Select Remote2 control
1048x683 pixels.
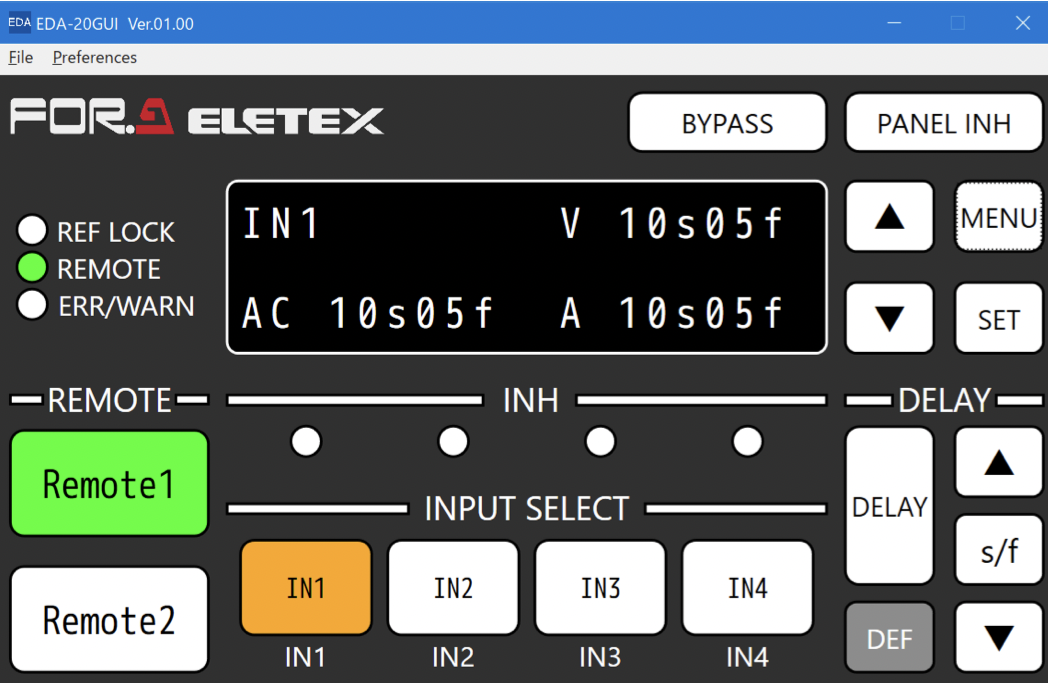coord(109,620)
